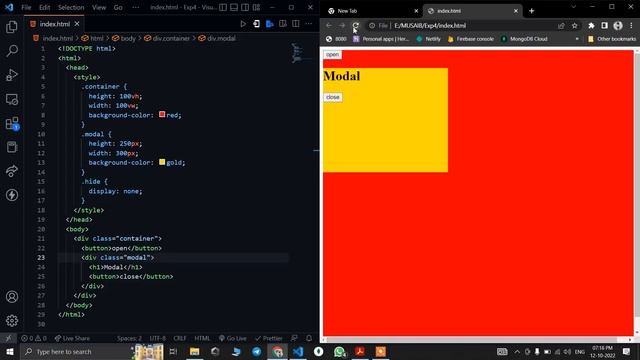The width and height of the screenshot is (640, 360).
Task: Open the Windows Start menu
Action: (x=10, y=351)
